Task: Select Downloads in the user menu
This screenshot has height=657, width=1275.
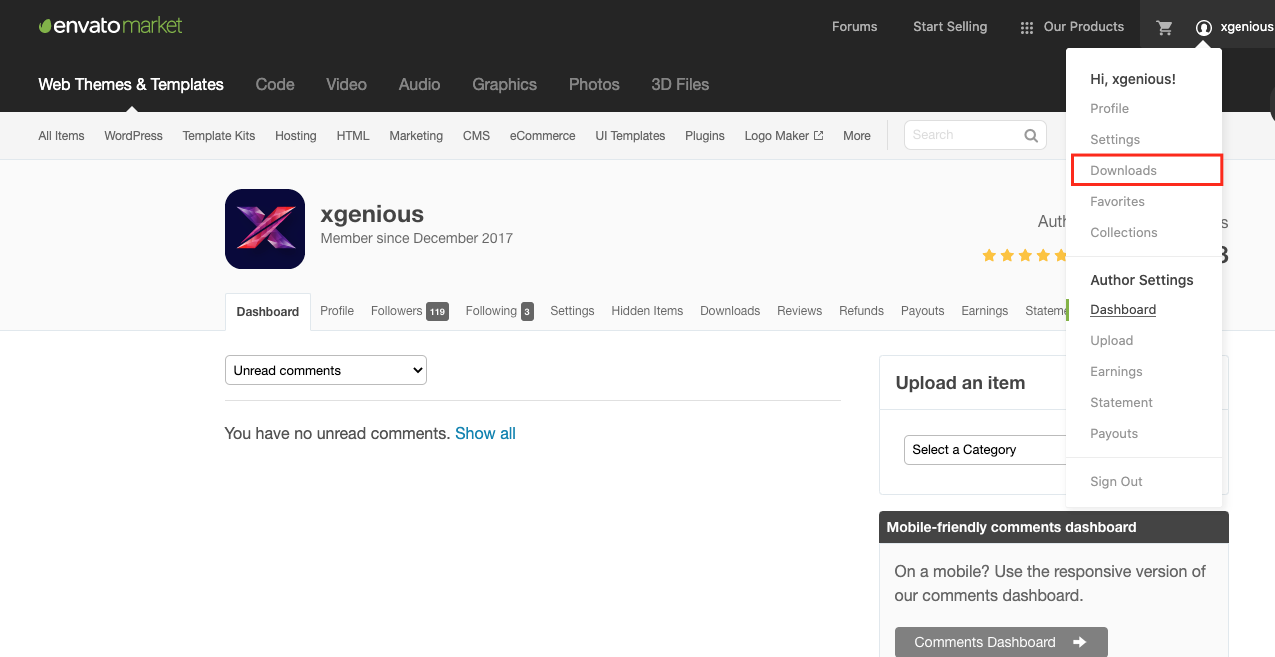Action: (1123, 171)
